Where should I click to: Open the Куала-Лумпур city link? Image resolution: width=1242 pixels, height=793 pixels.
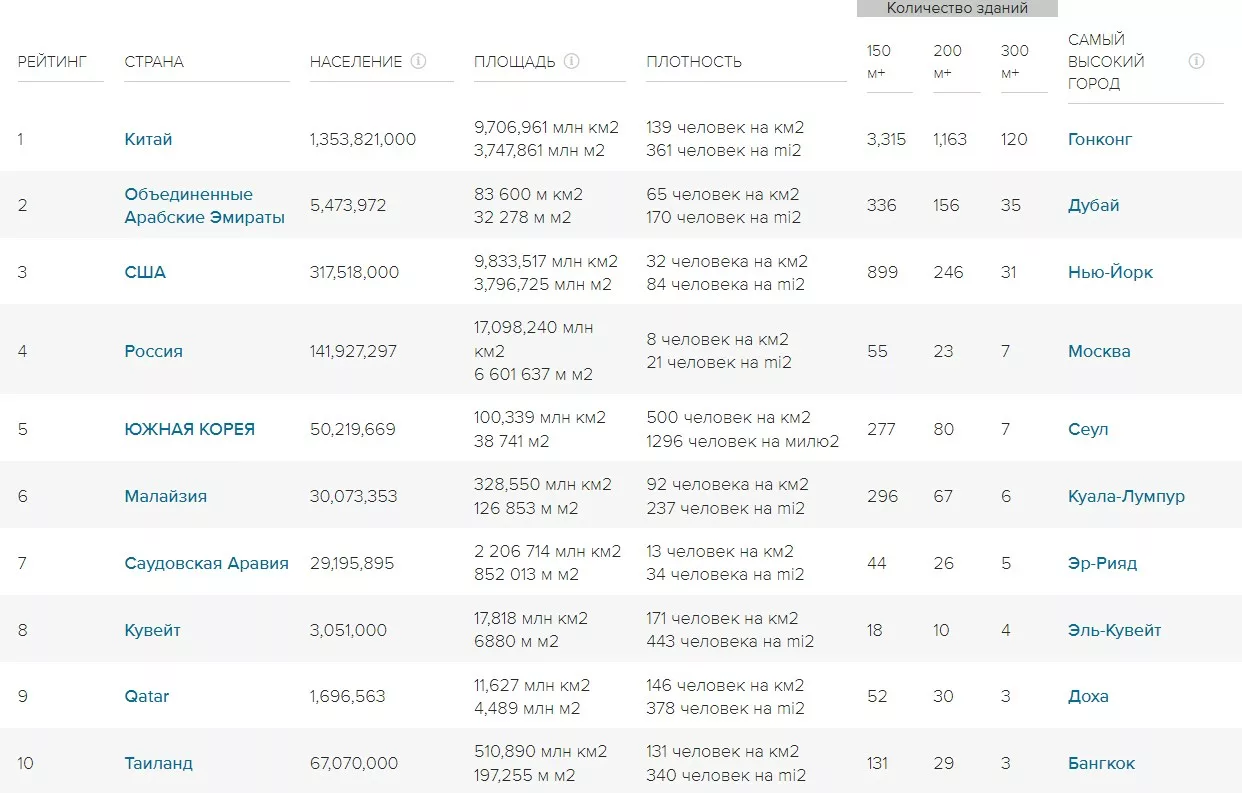1126,496
